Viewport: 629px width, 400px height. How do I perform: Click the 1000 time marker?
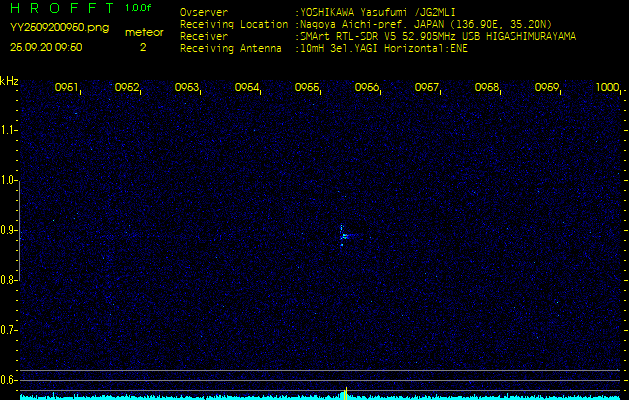pyautogui.click(x=607, y=87)
